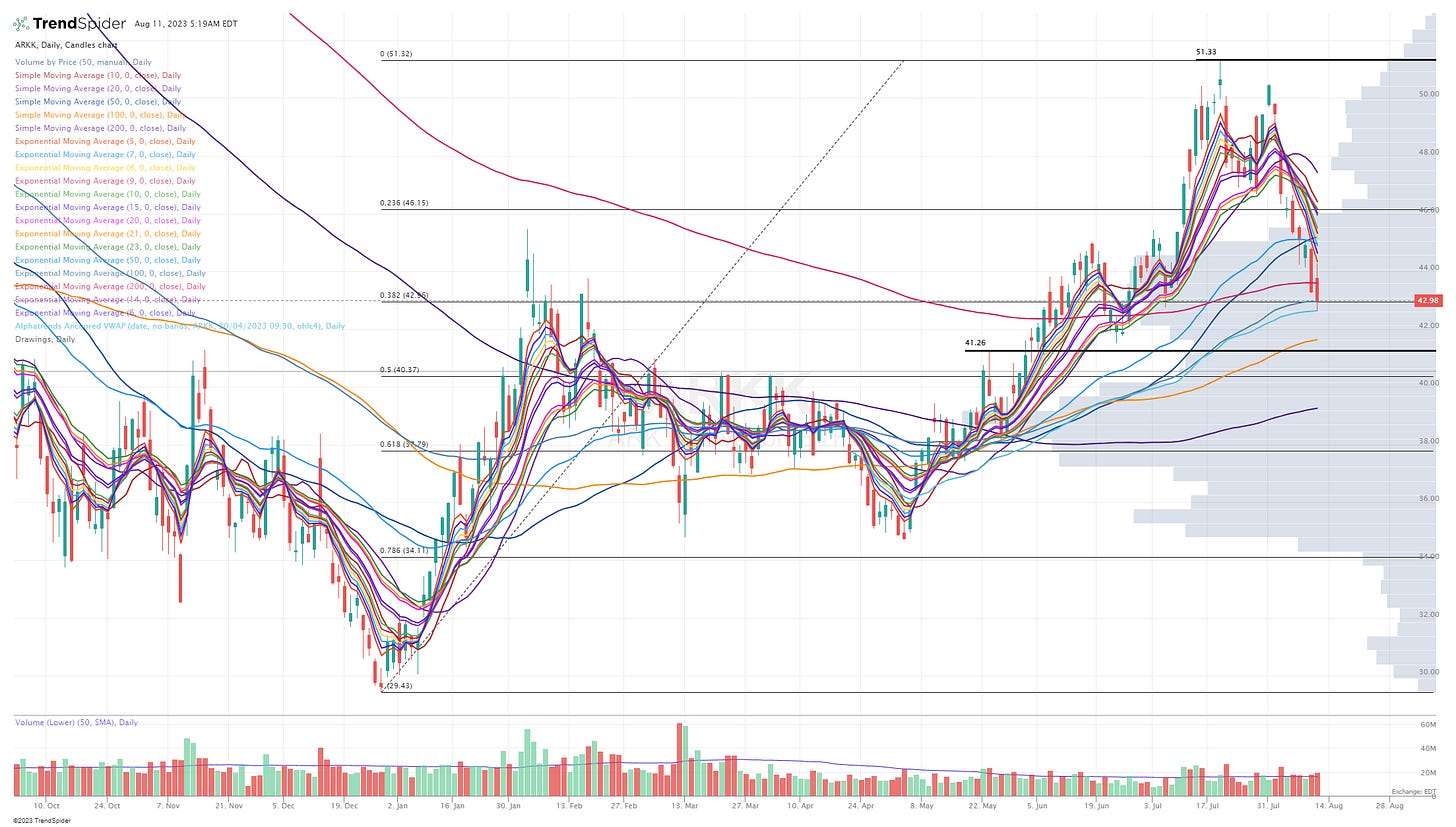Click 'Simple Moving Average (200, 0, close)' legend entry
The width and height of the screenshot is (1456, 827).
click(100, 128)
